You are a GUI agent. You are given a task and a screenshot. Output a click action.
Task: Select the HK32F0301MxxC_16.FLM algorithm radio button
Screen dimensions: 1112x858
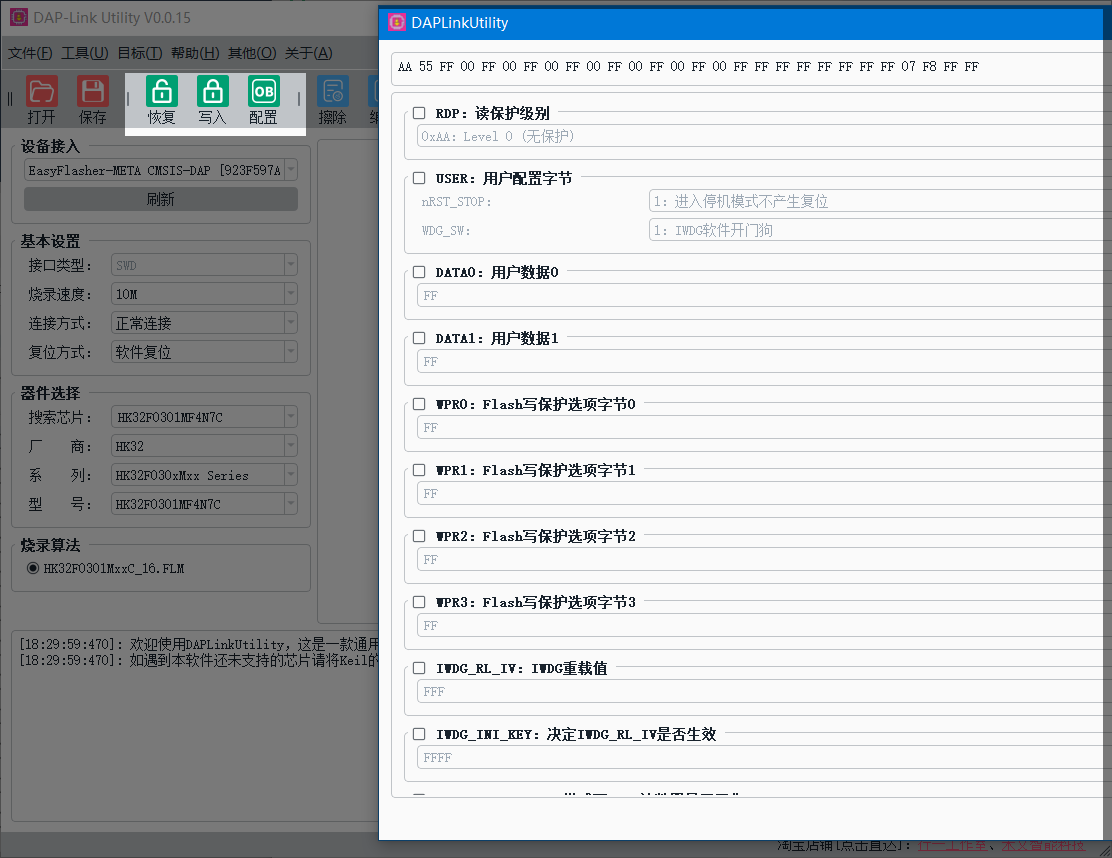tap(33, 568)
